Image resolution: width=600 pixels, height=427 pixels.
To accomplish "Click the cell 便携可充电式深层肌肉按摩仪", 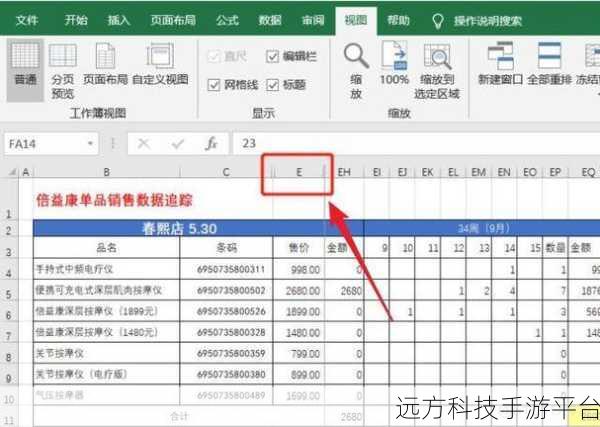I will tap(106, 290).
